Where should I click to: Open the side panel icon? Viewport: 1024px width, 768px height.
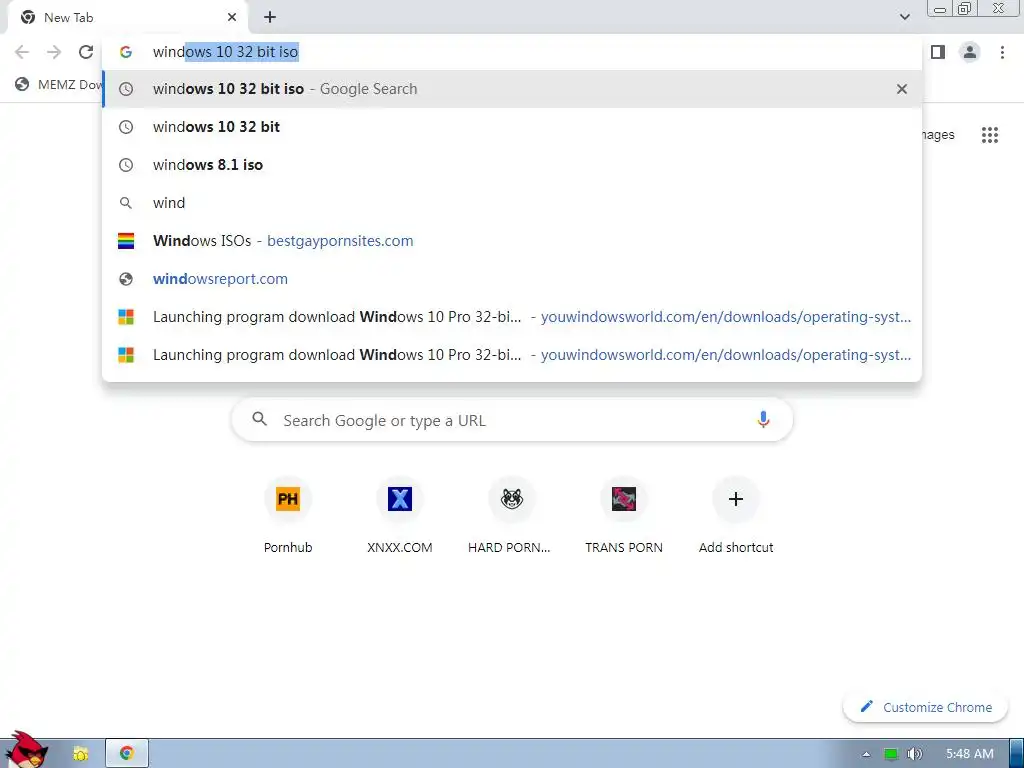(938, 52)
